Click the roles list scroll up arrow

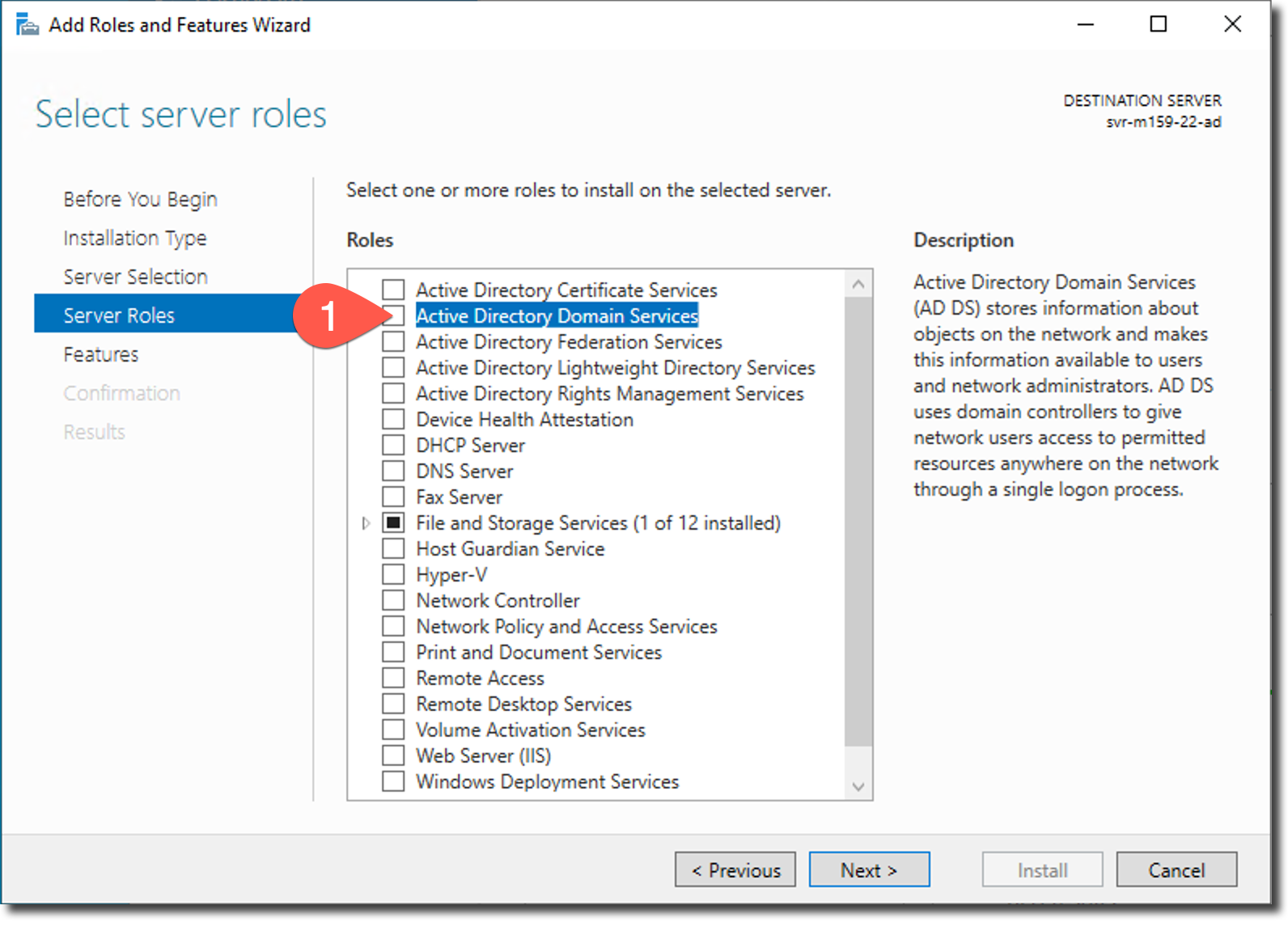[x=858, y=284]
